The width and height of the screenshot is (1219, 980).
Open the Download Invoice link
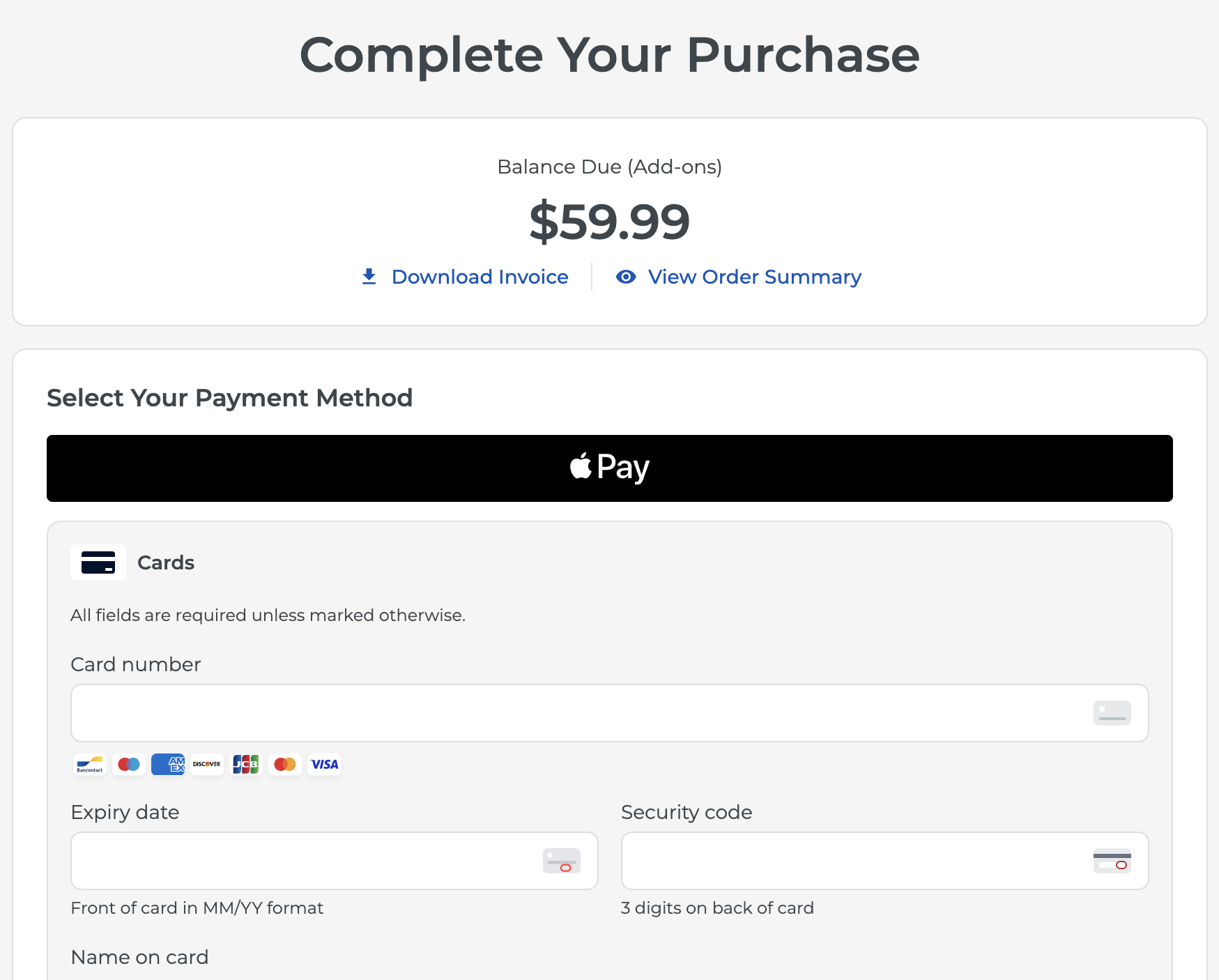[x=480, y=277]
